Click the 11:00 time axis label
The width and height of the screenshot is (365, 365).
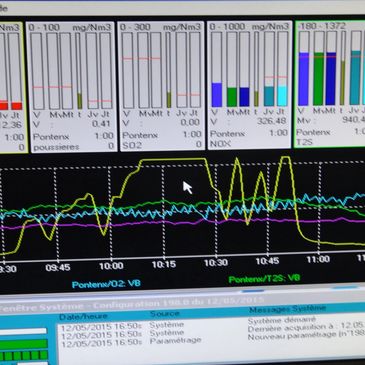click(318, 259)
